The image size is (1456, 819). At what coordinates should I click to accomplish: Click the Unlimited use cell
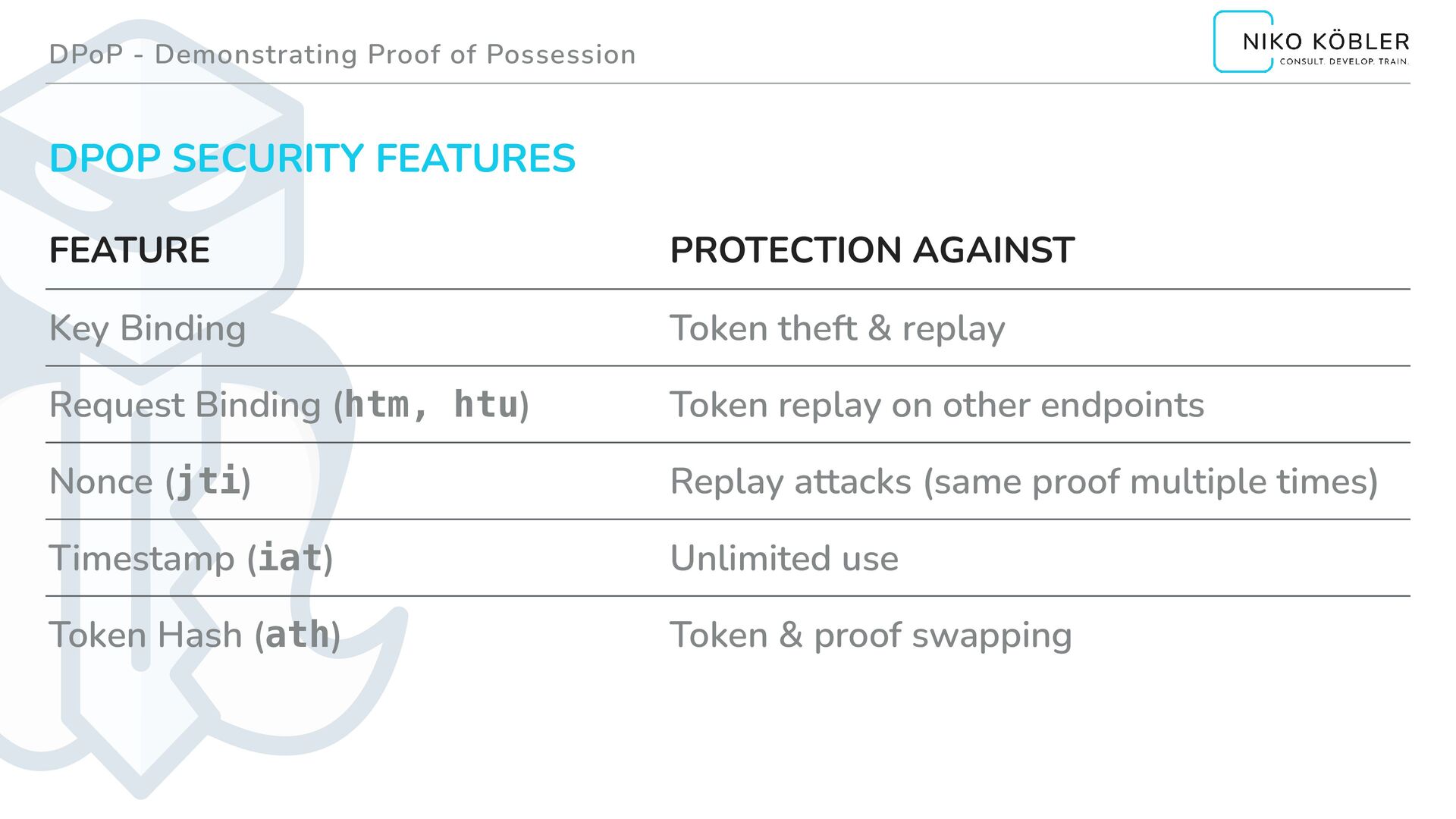coord(784,559)
